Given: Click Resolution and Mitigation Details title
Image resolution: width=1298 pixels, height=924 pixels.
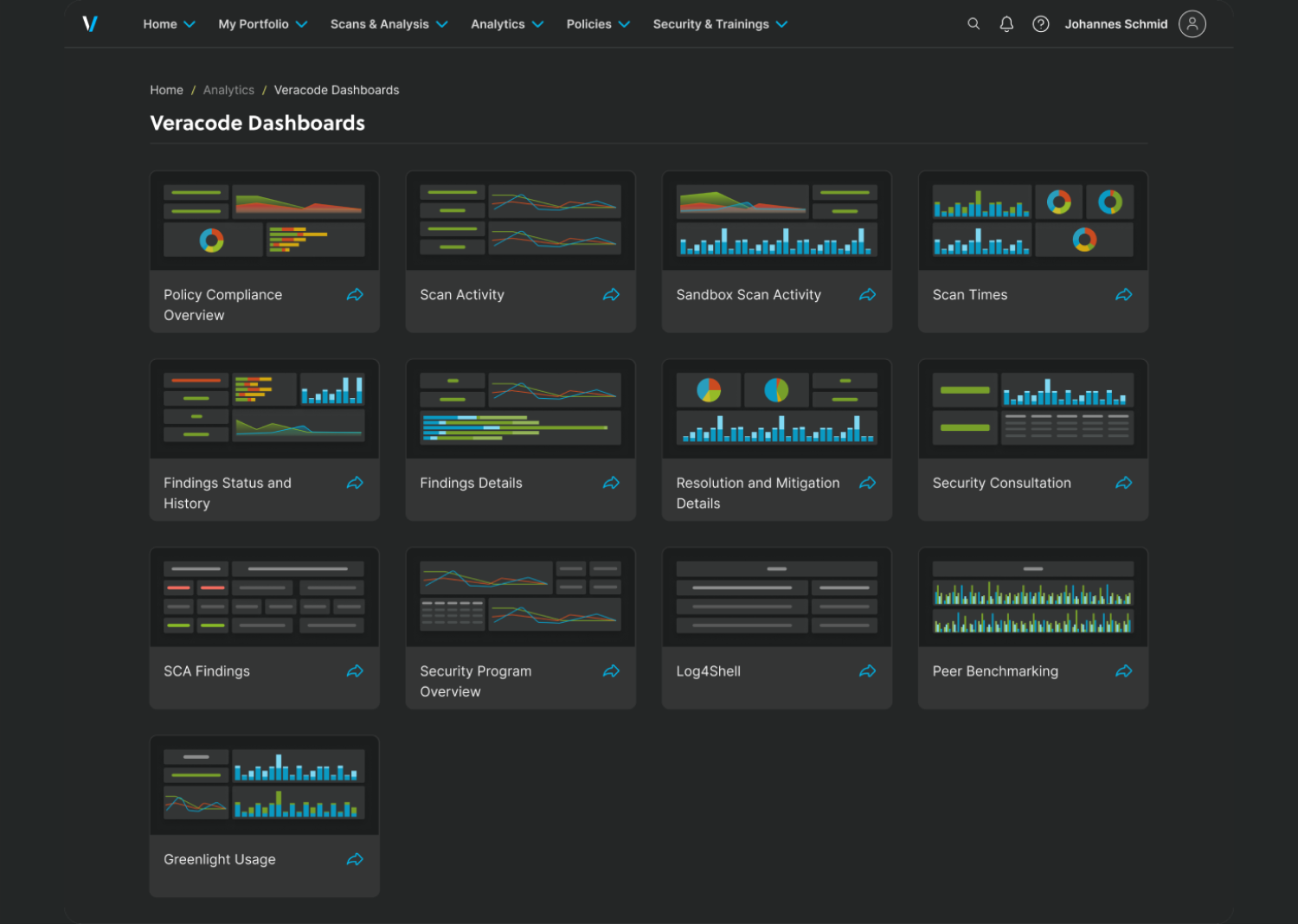Looking at the screenshot, I should [758, 493].
